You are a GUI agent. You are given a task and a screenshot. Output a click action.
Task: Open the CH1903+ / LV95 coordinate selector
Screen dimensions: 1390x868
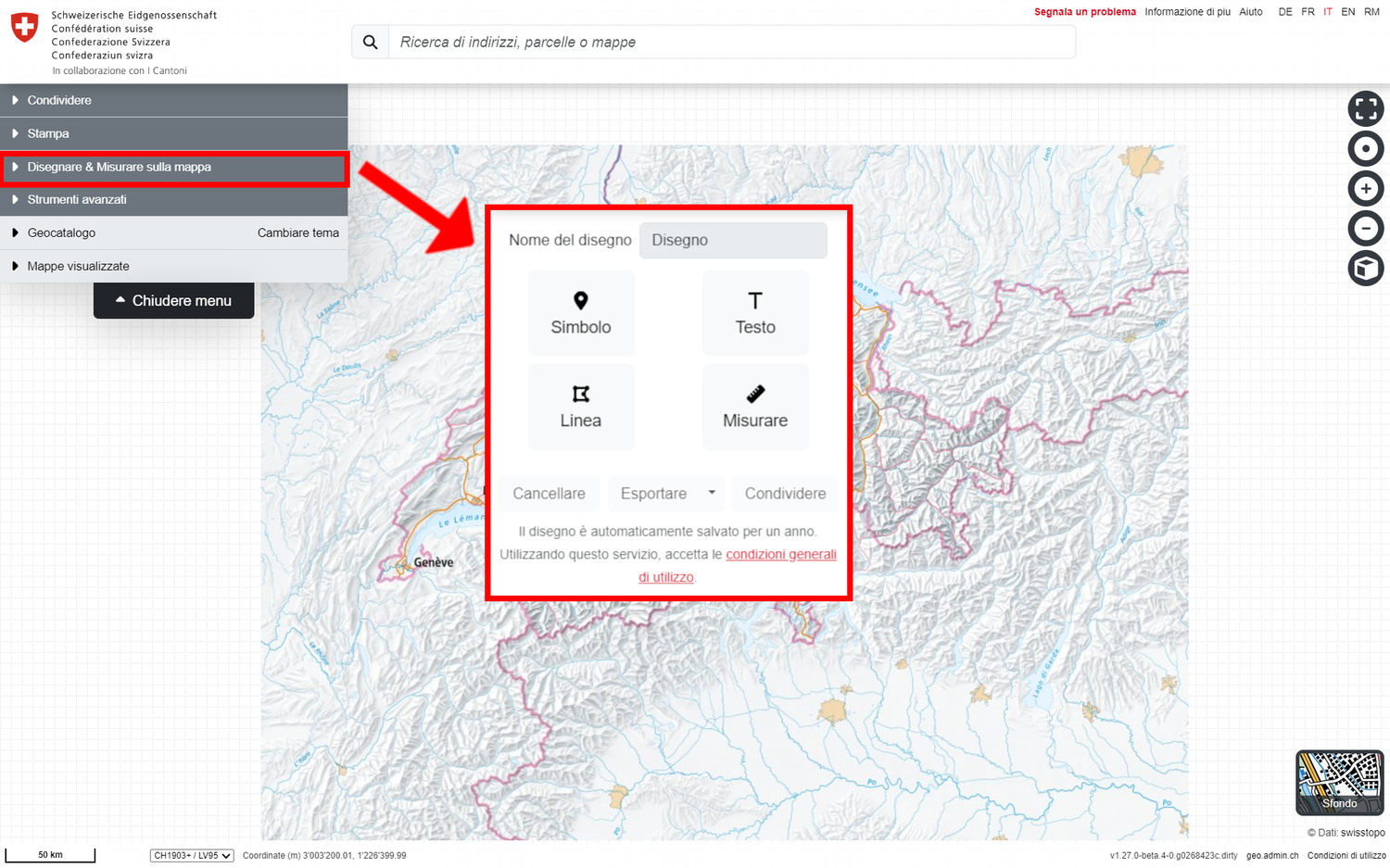coord(192,856)
